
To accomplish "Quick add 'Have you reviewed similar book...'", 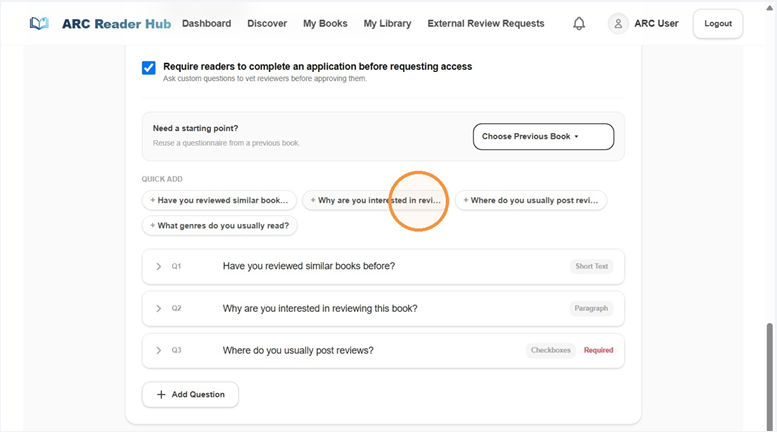I will click(x=219, y=200).
